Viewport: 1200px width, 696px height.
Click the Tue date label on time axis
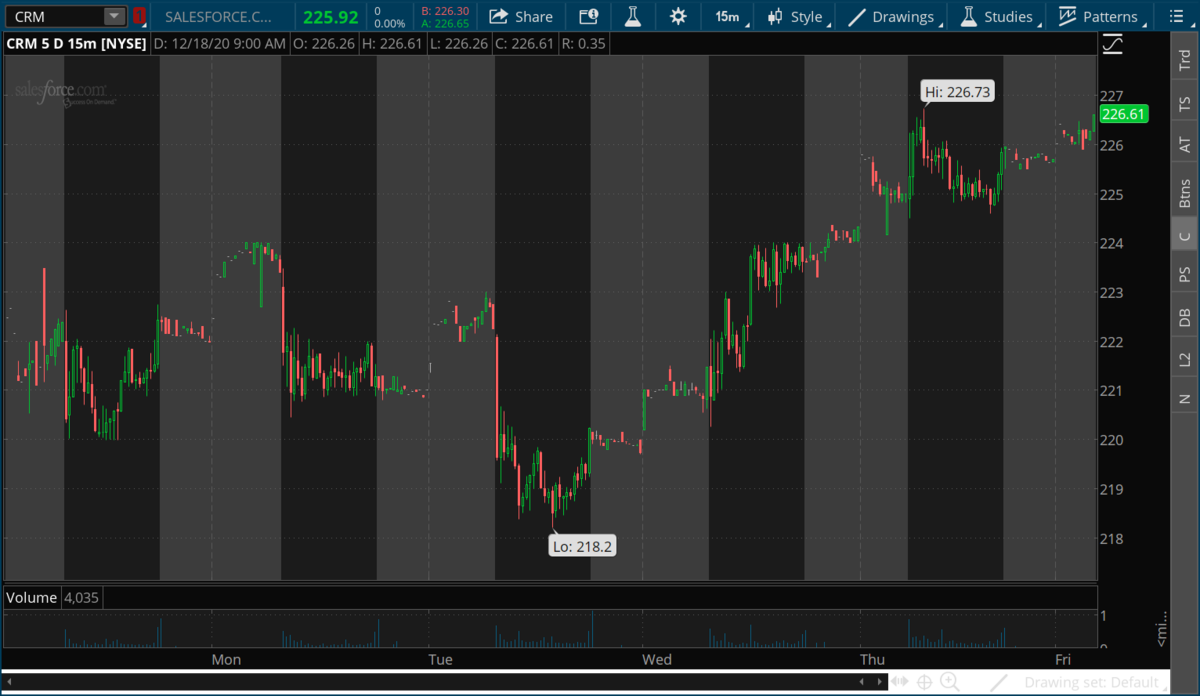click(x=440, y=659)
